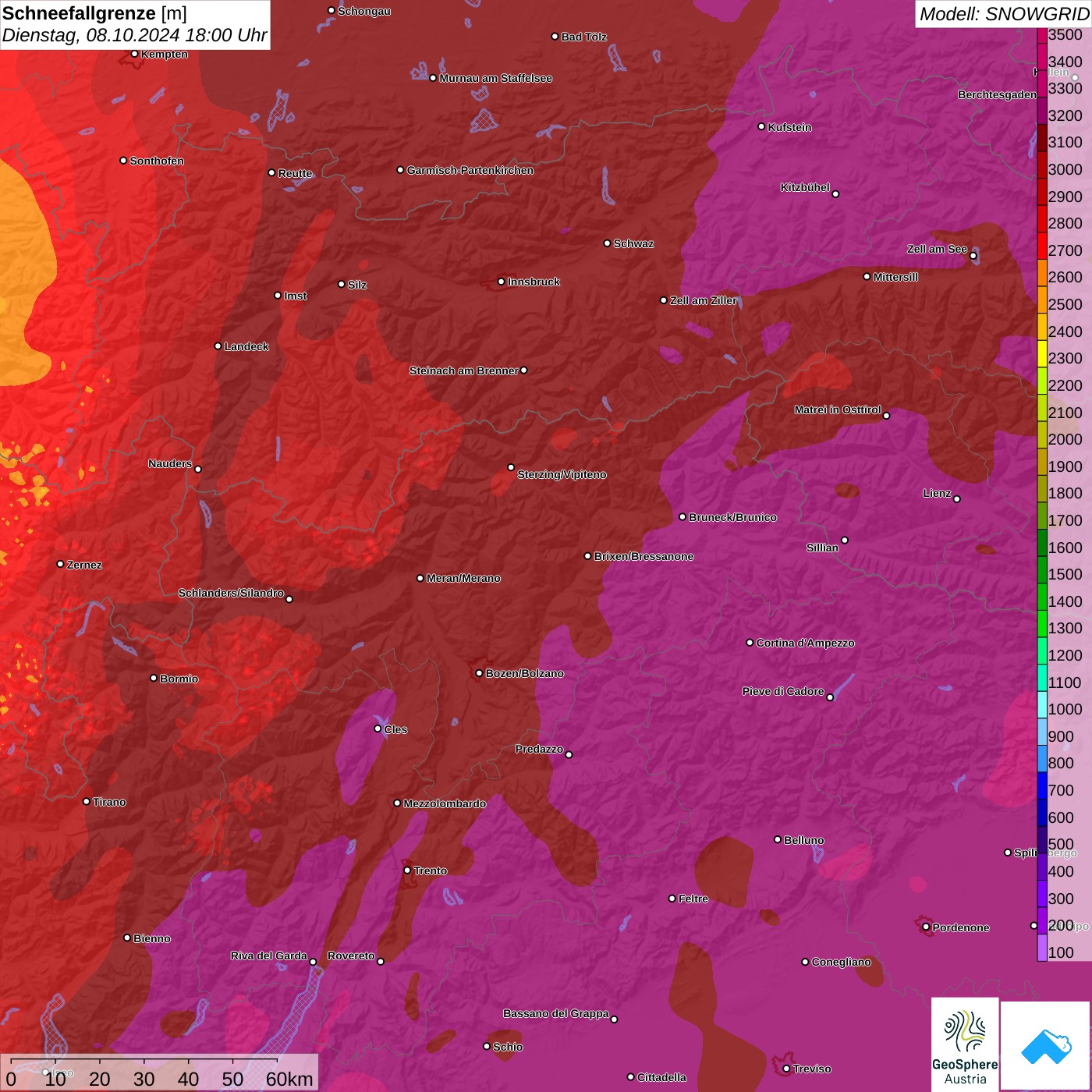Click the Kitzbühel marker dot
1092x1092 pixels.
click(835, 194)
